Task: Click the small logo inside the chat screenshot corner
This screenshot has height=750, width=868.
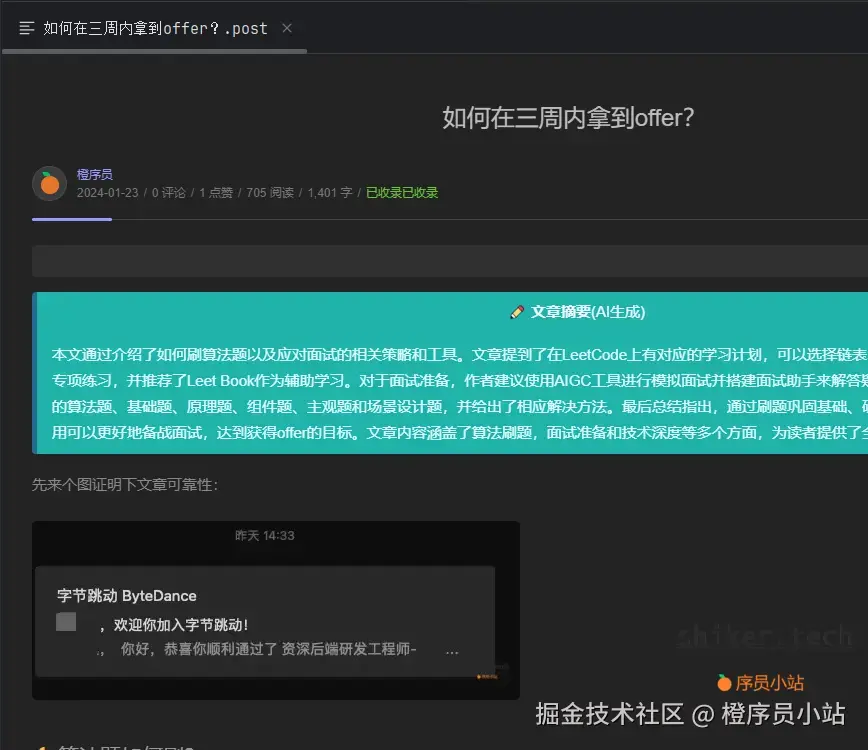Action: pyautogui.click(x=480, y=678)
